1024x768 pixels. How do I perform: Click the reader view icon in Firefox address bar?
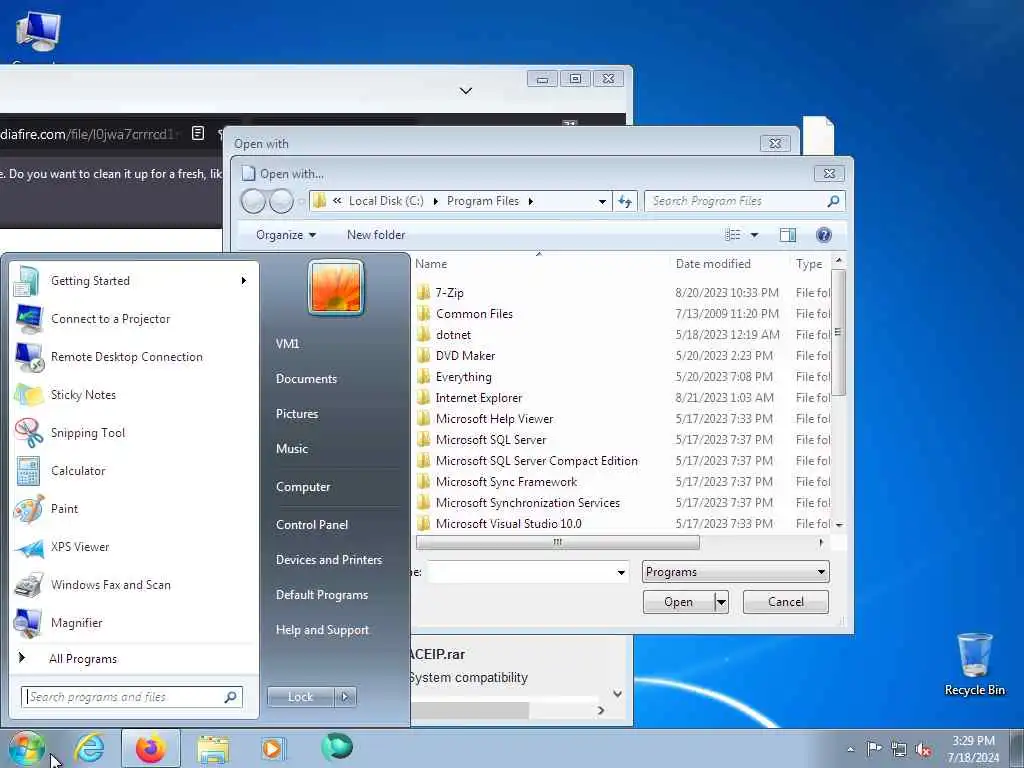(x=198, y=134)
